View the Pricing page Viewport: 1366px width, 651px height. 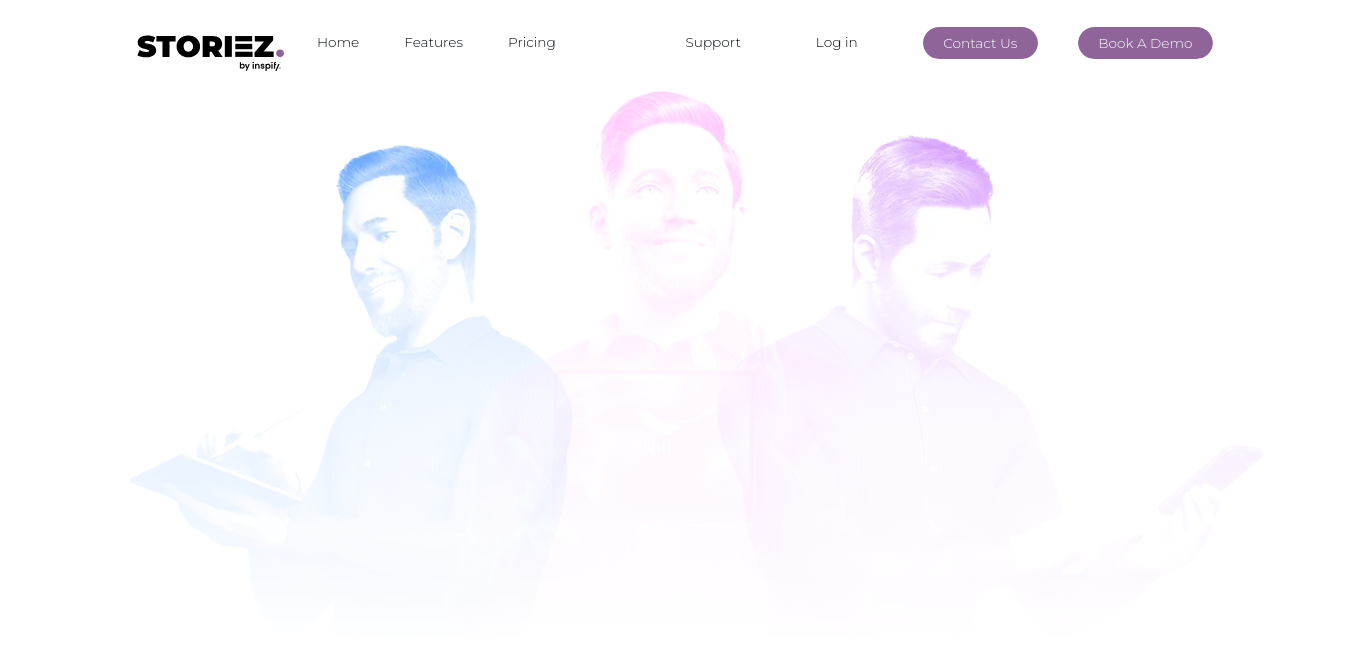tap(531, 42)
